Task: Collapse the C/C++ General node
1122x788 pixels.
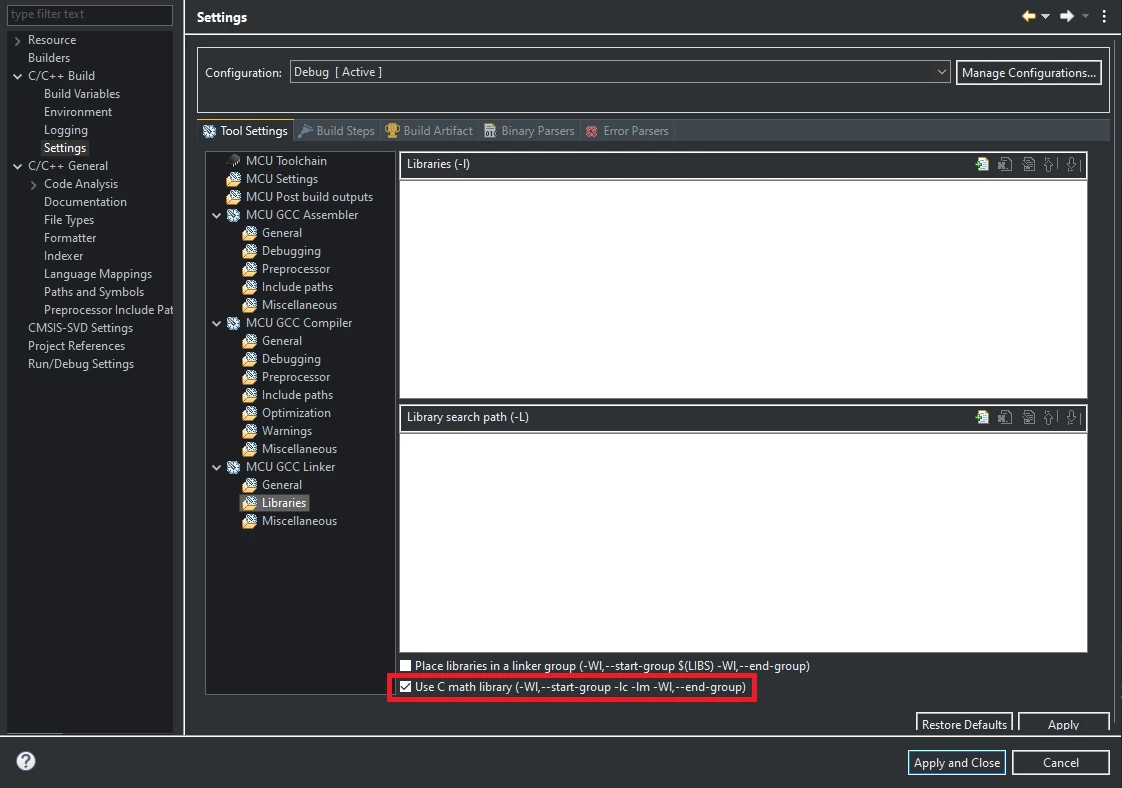Action: [x=18, y=167]
